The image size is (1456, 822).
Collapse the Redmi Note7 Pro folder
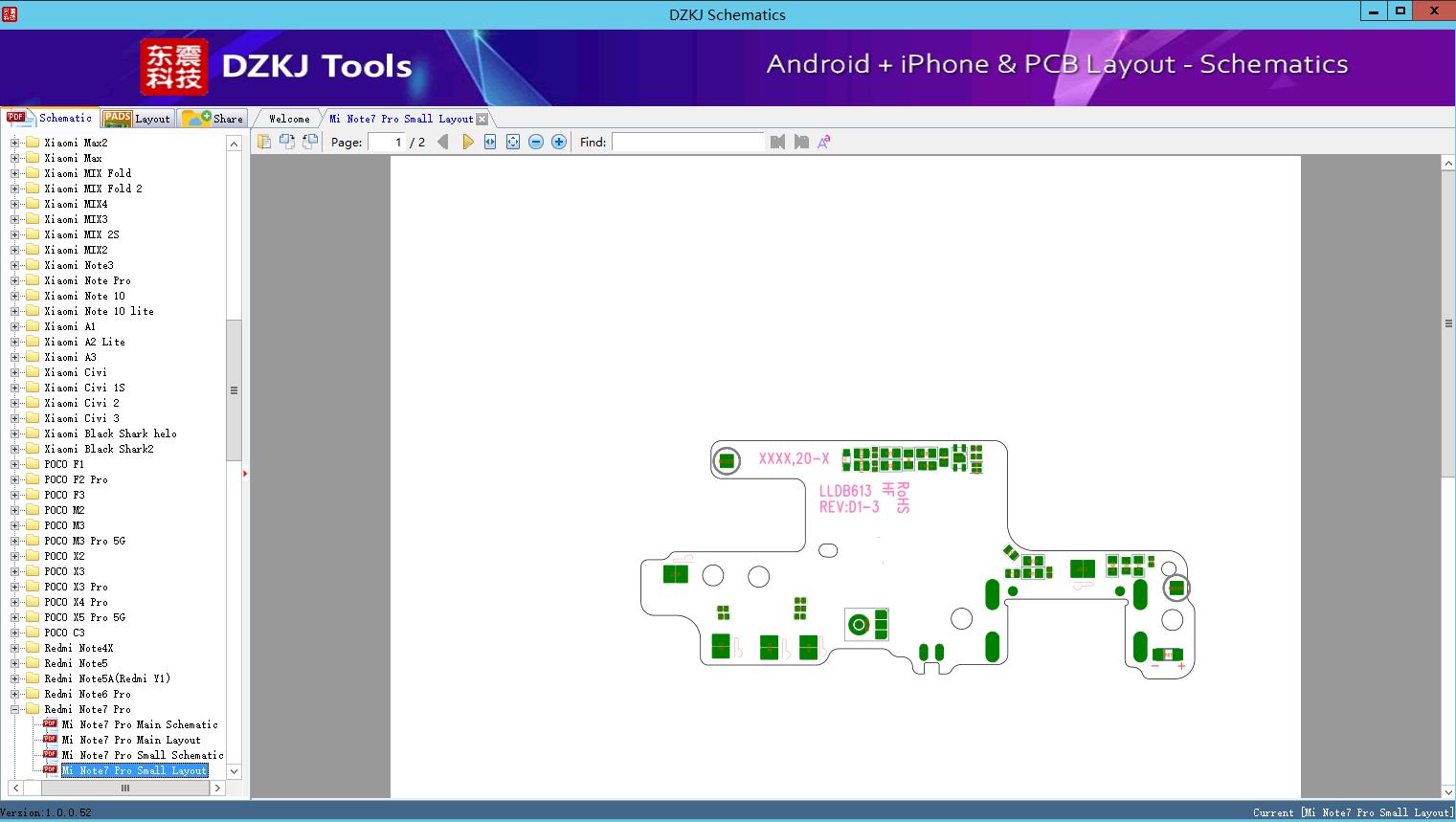(14, 709)
